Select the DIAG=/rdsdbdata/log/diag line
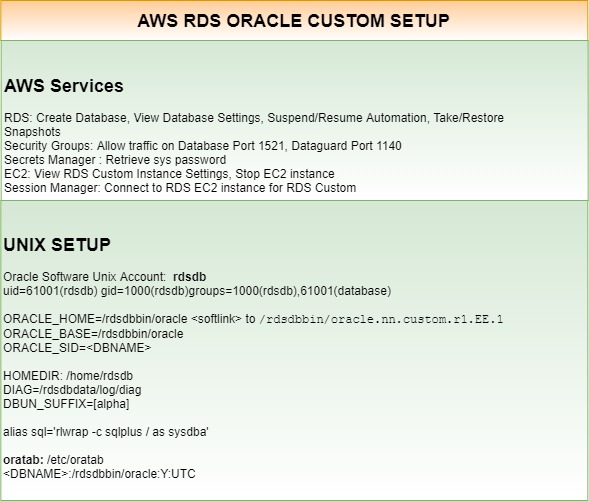589x501 pixels. click(72, 389)
